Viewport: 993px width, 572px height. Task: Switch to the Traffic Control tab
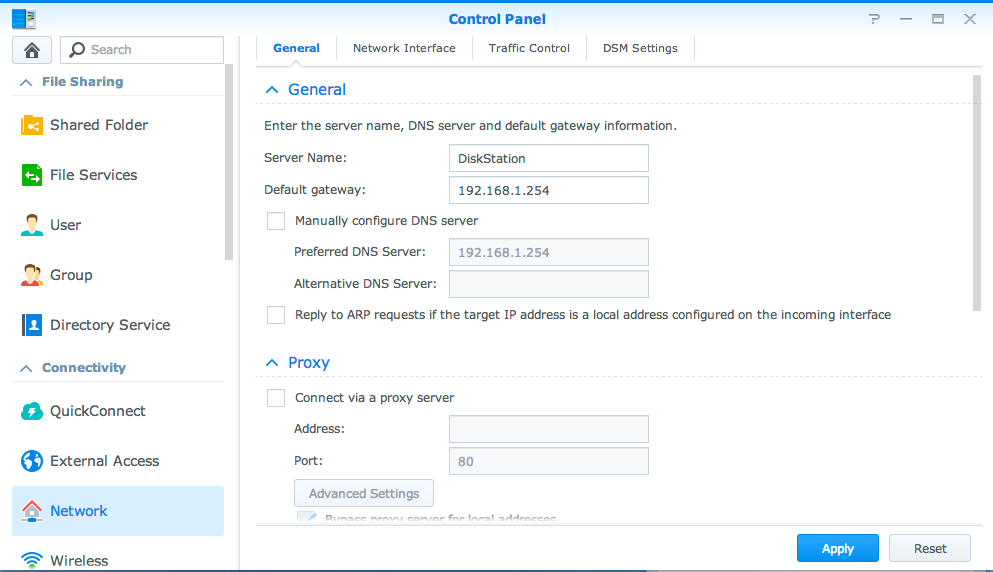(x=529, y=48)
